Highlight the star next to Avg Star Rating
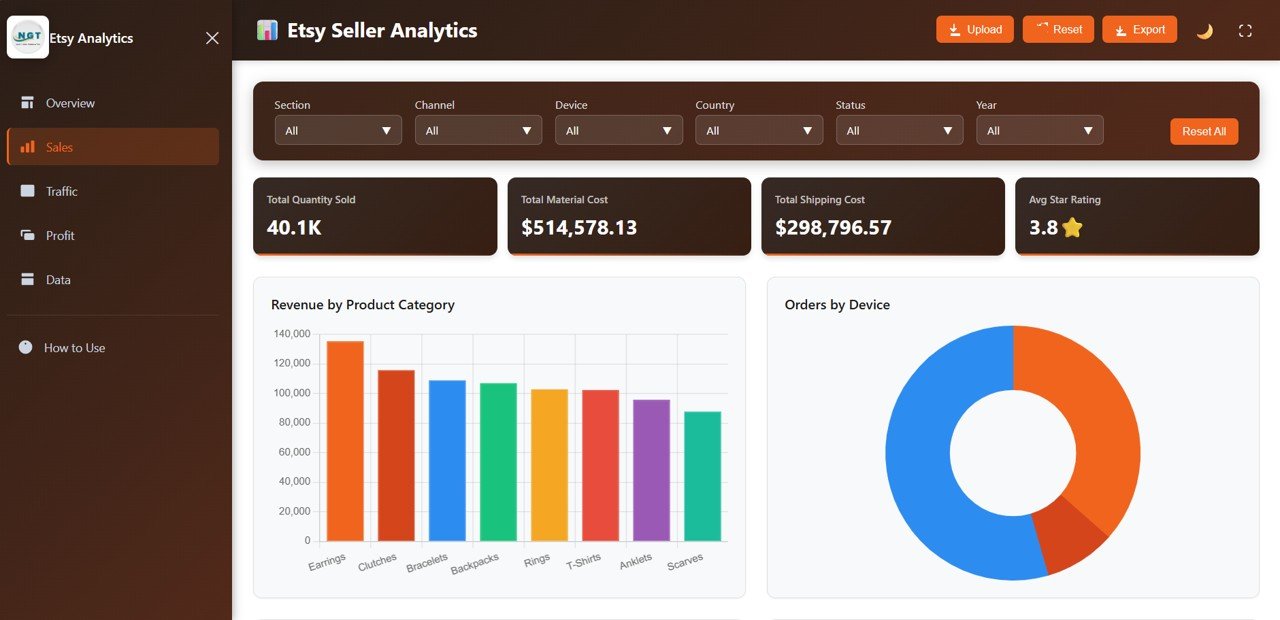 (x=1073, y=227)
